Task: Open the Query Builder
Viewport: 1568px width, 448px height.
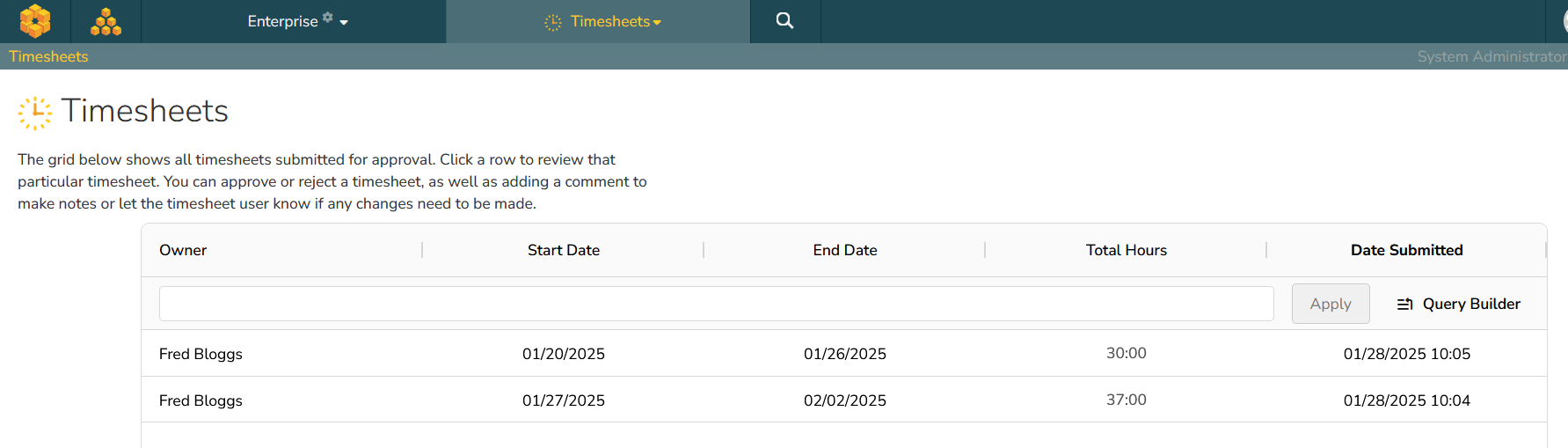Action: pyautogui.click(x=1459, y=304)
